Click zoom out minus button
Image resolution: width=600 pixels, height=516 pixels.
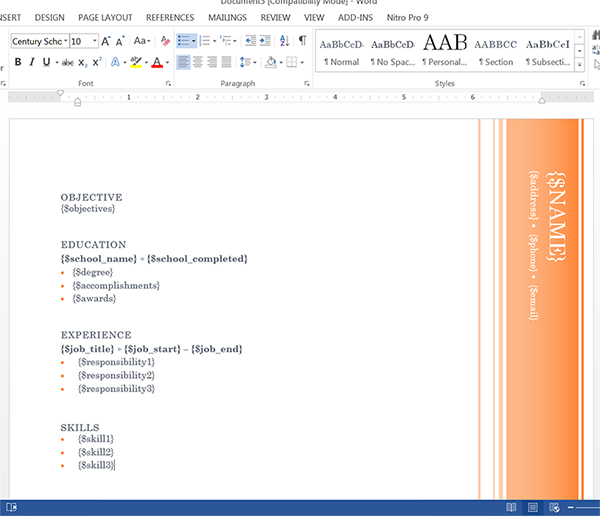[x=571, y=508]
